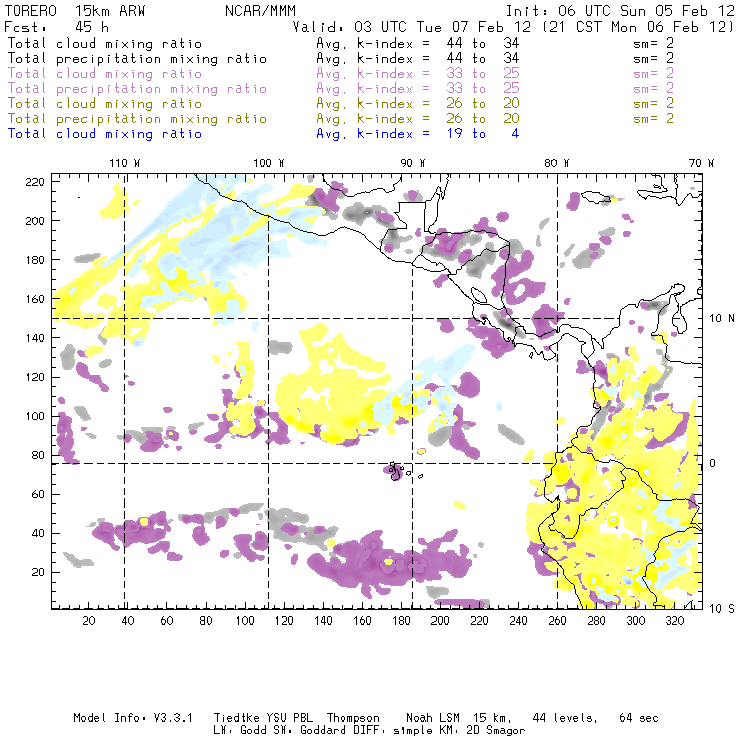Select the "44 levels," footer text
The width and height of the screenshot is (740, 740).
(565, 718)
